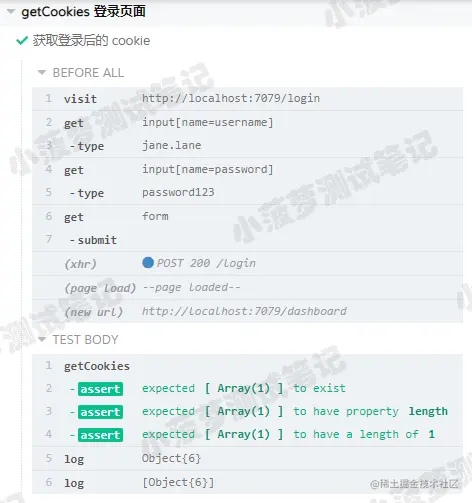The height and width of the screenshot is (503, 472).
Task: Click the new url dashboard entry
Action: pos(247,311)
